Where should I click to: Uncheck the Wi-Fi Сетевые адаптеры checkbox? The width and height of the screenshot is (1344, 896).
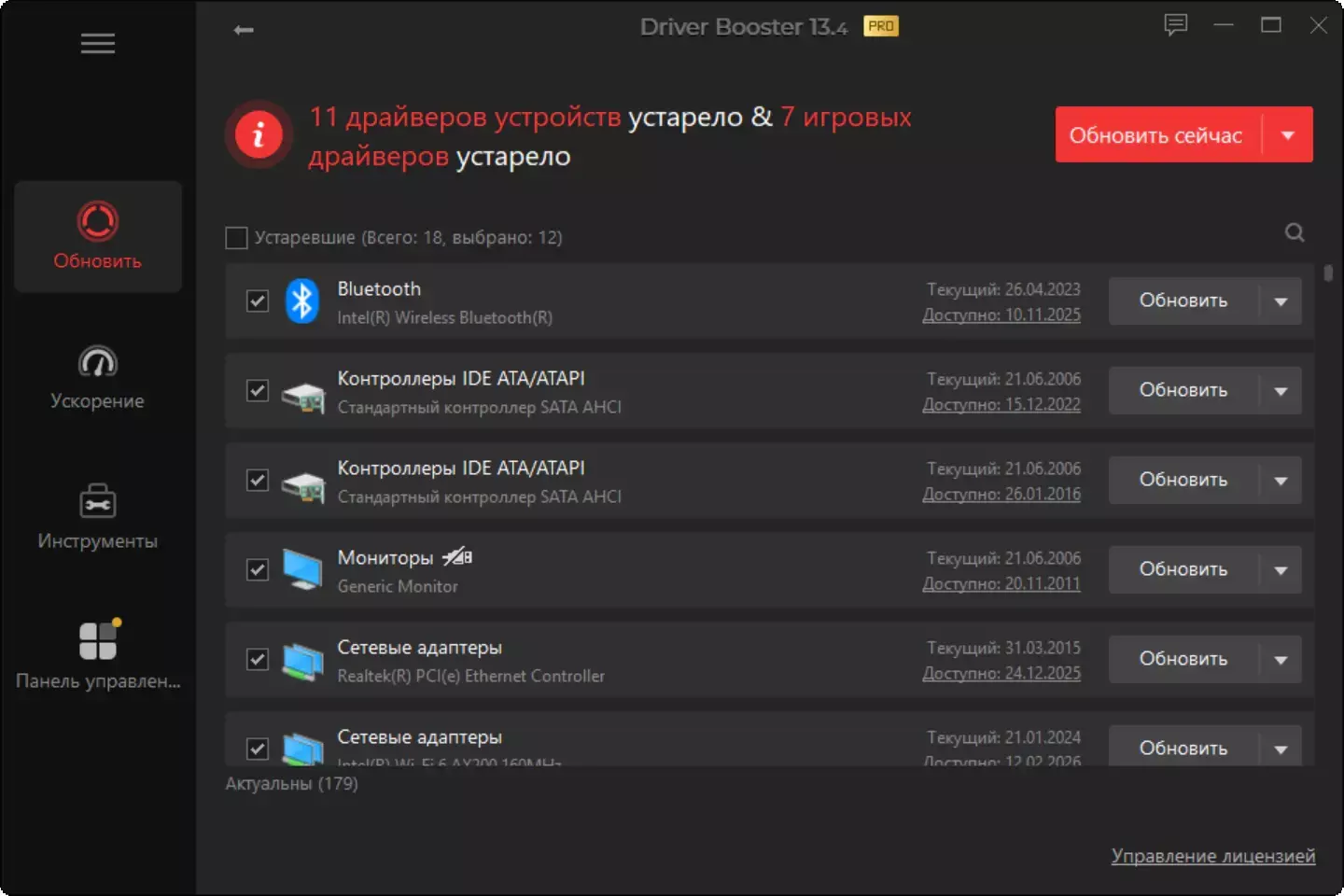point(258,749)
